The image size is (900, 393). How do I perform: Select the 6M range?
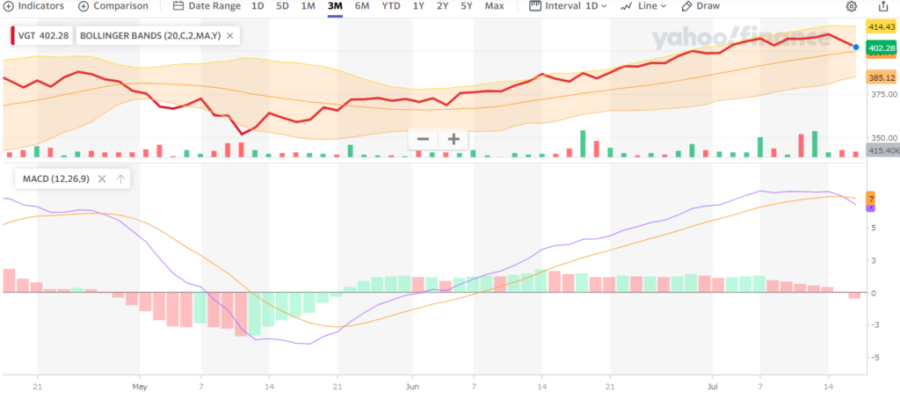pyautogui.click(x=362, y=6)
